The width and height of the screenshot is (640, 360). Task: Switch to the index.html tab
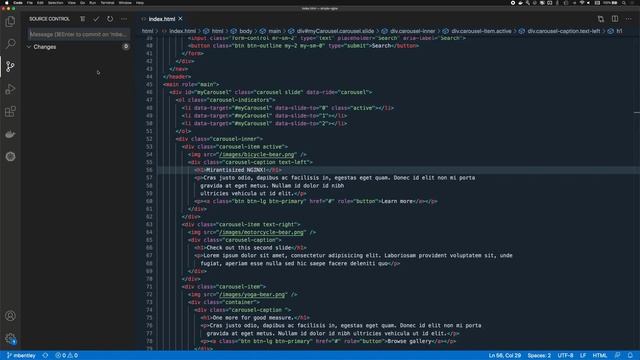pos(161,19)
